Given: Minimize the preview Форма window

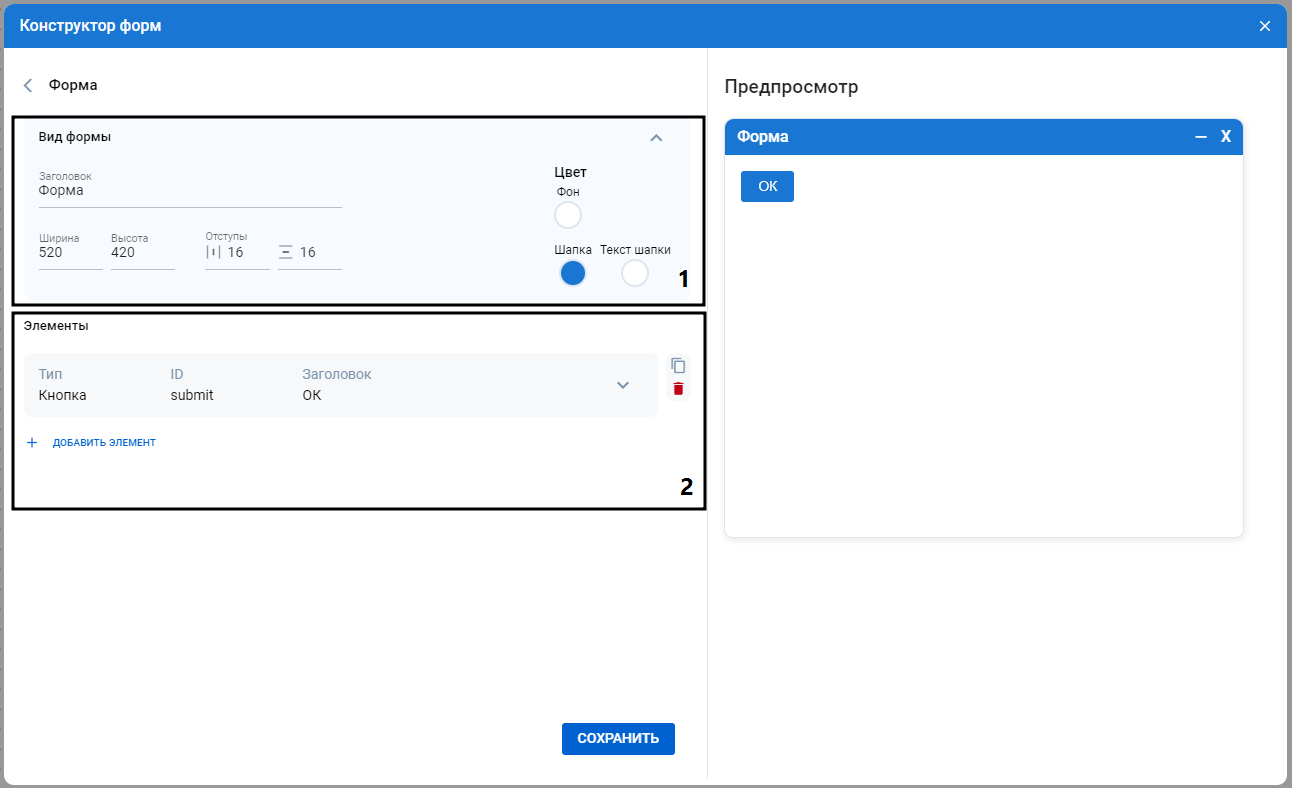Looking at the screenshot, I should [1201, 137].
